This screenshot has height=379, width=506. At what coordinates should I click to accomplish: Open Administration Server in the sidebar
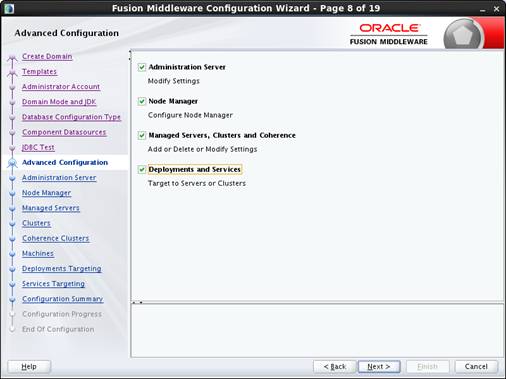point(59,178)
